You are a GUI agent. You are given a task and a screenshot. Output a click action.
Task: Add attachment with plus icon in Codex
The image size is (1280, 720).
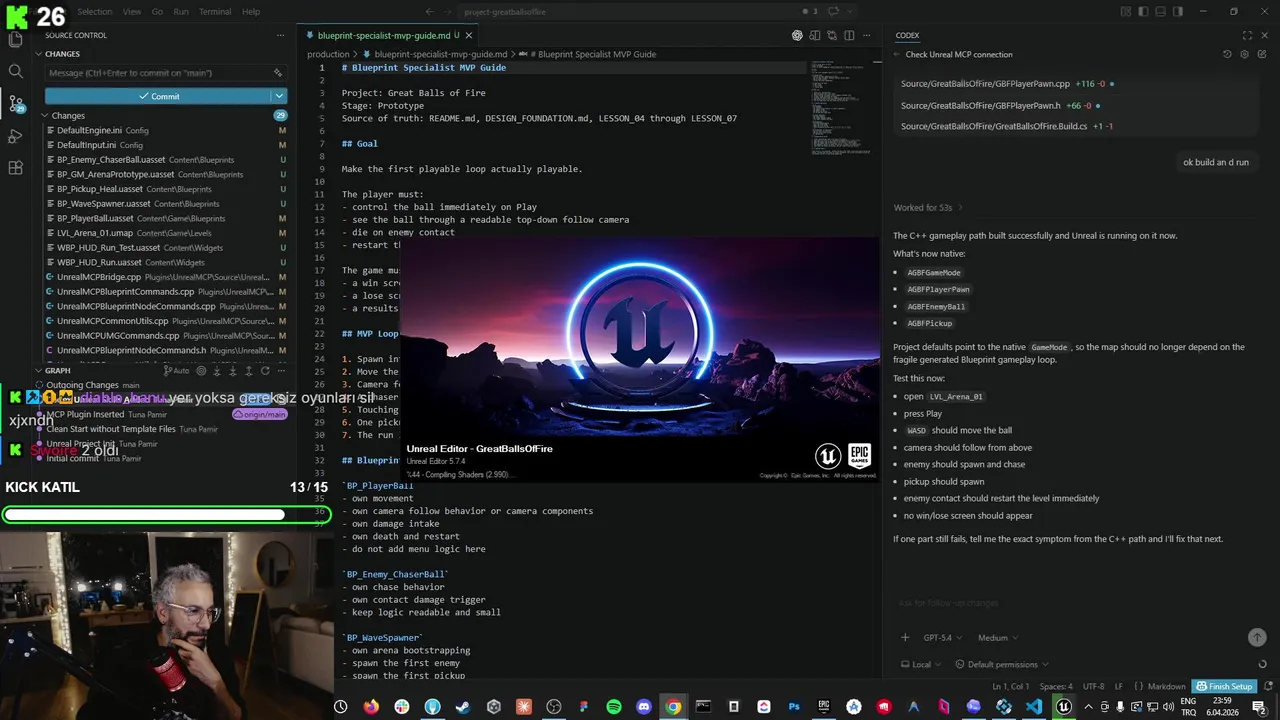coord(905,637)
